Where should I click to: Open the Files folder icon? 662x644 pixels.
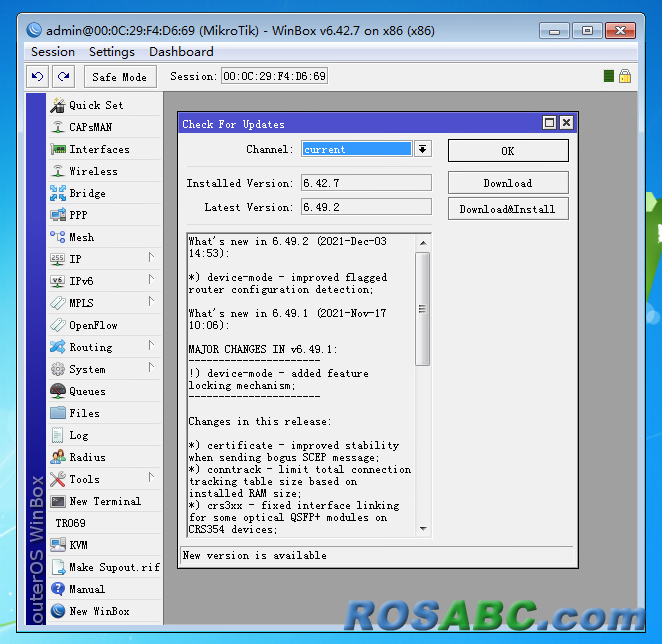pyautogui.click(x=58, y=413)
